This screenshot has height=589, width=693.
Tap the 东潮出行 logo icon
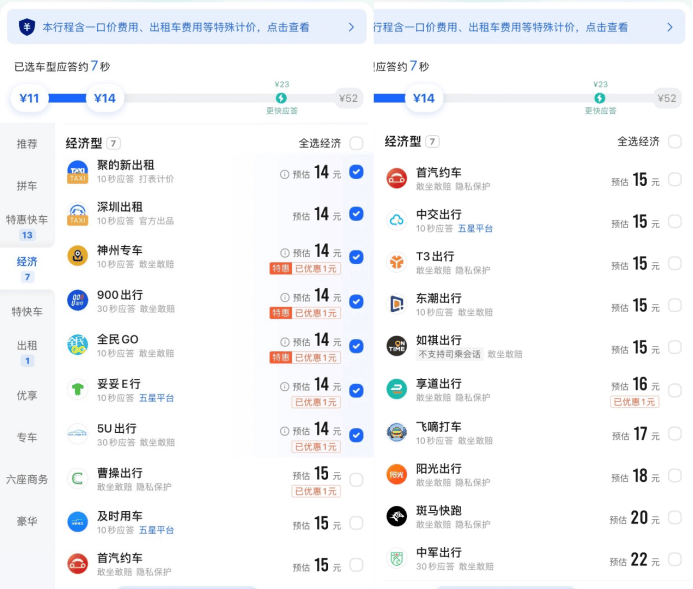click(x=396, y=304)
